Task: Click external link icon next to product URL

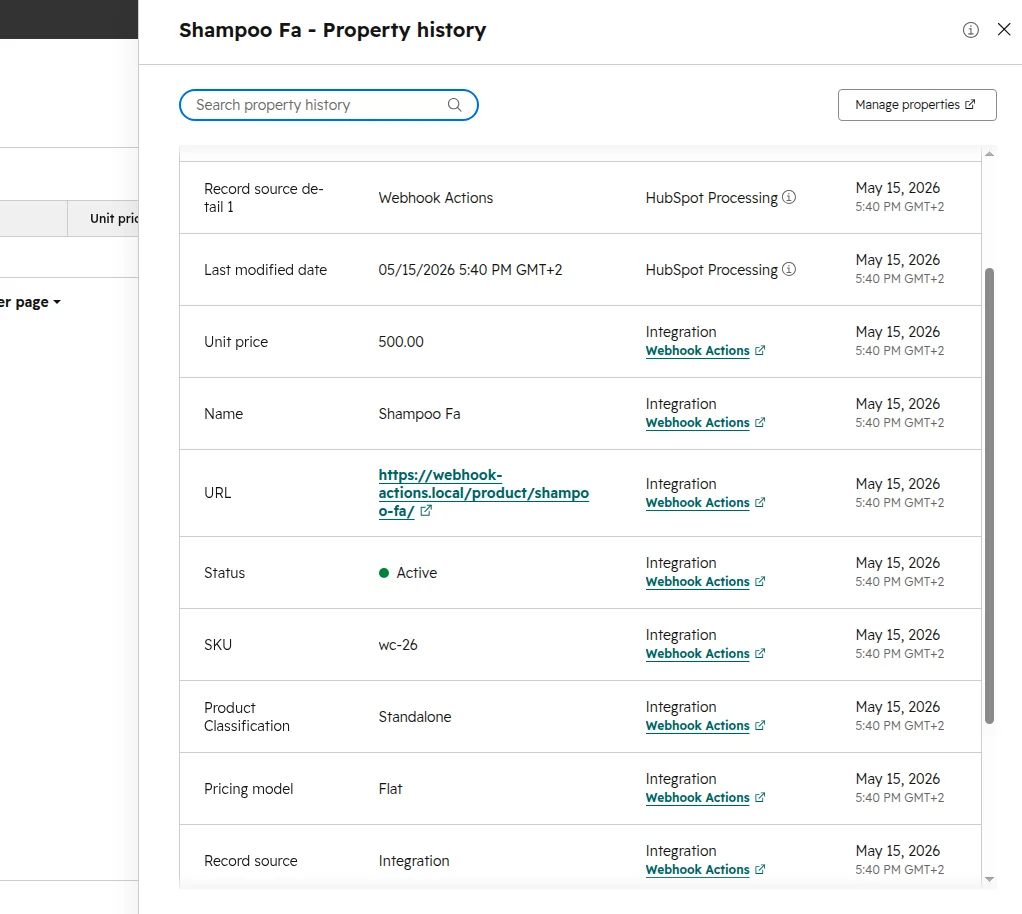Action: pyautogui.click(x=426, y=511)
